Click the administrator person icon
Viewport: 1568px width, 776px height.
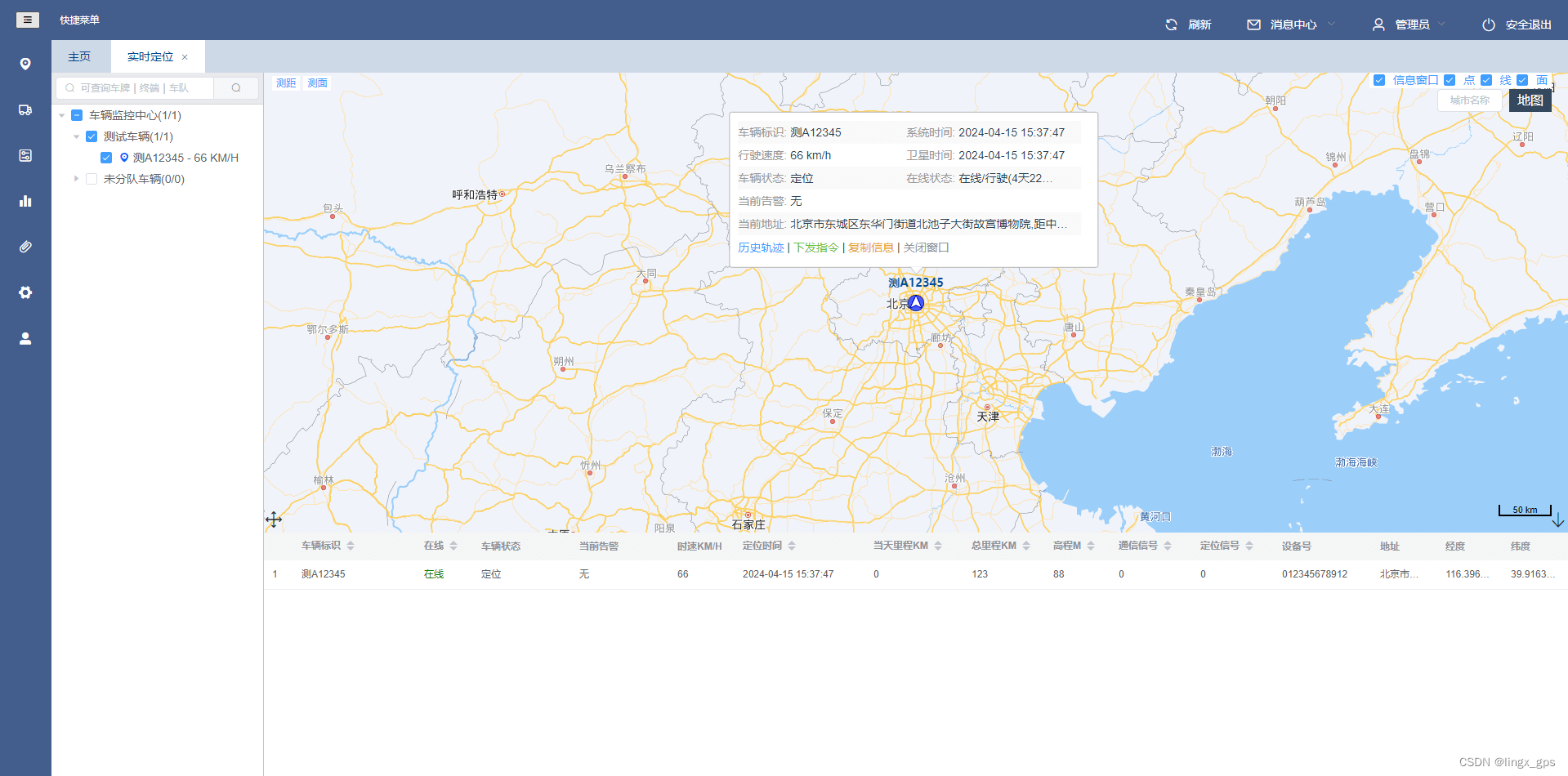point(1378,25)
